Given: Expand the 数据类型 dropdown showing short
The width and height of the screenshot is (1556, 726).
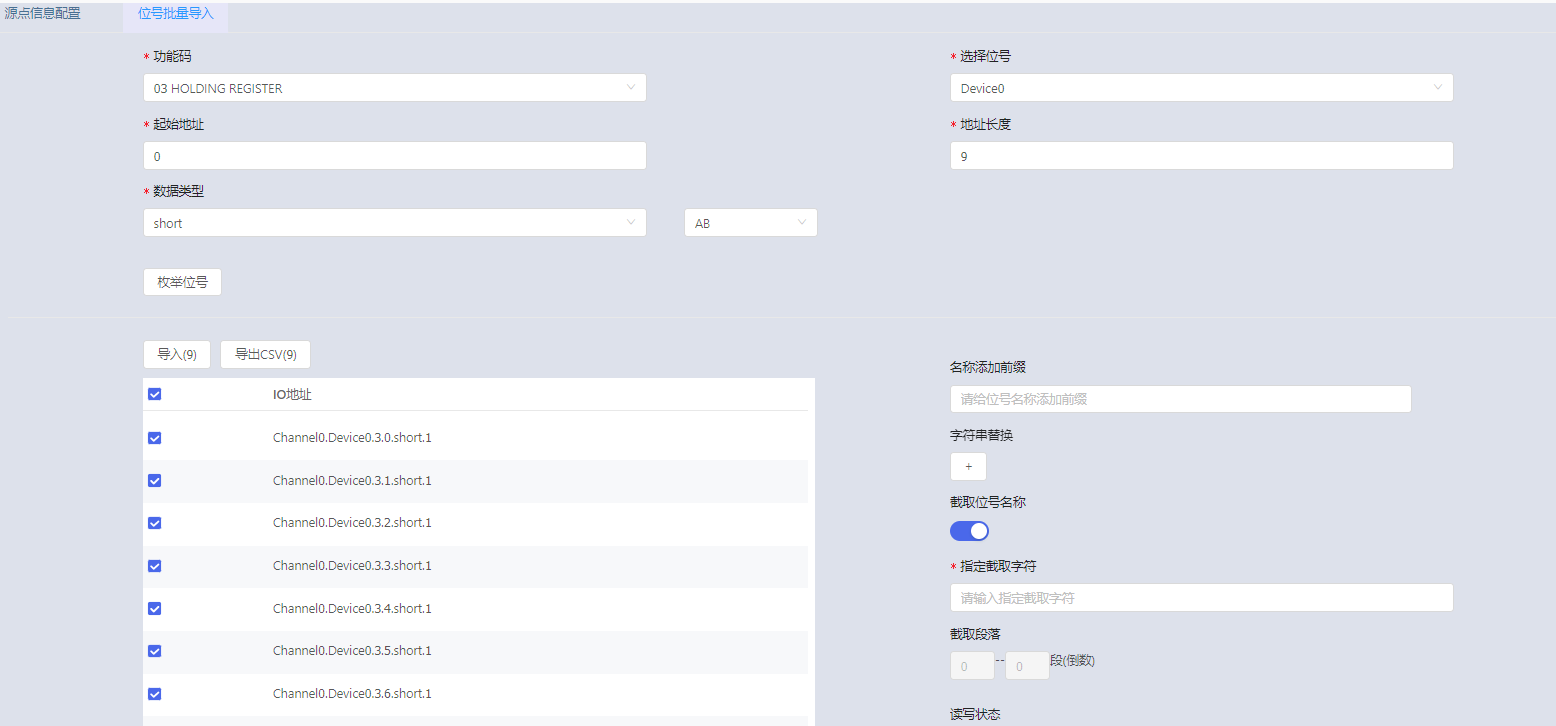Looking at the screenshot, I should [x=394, y=223].
